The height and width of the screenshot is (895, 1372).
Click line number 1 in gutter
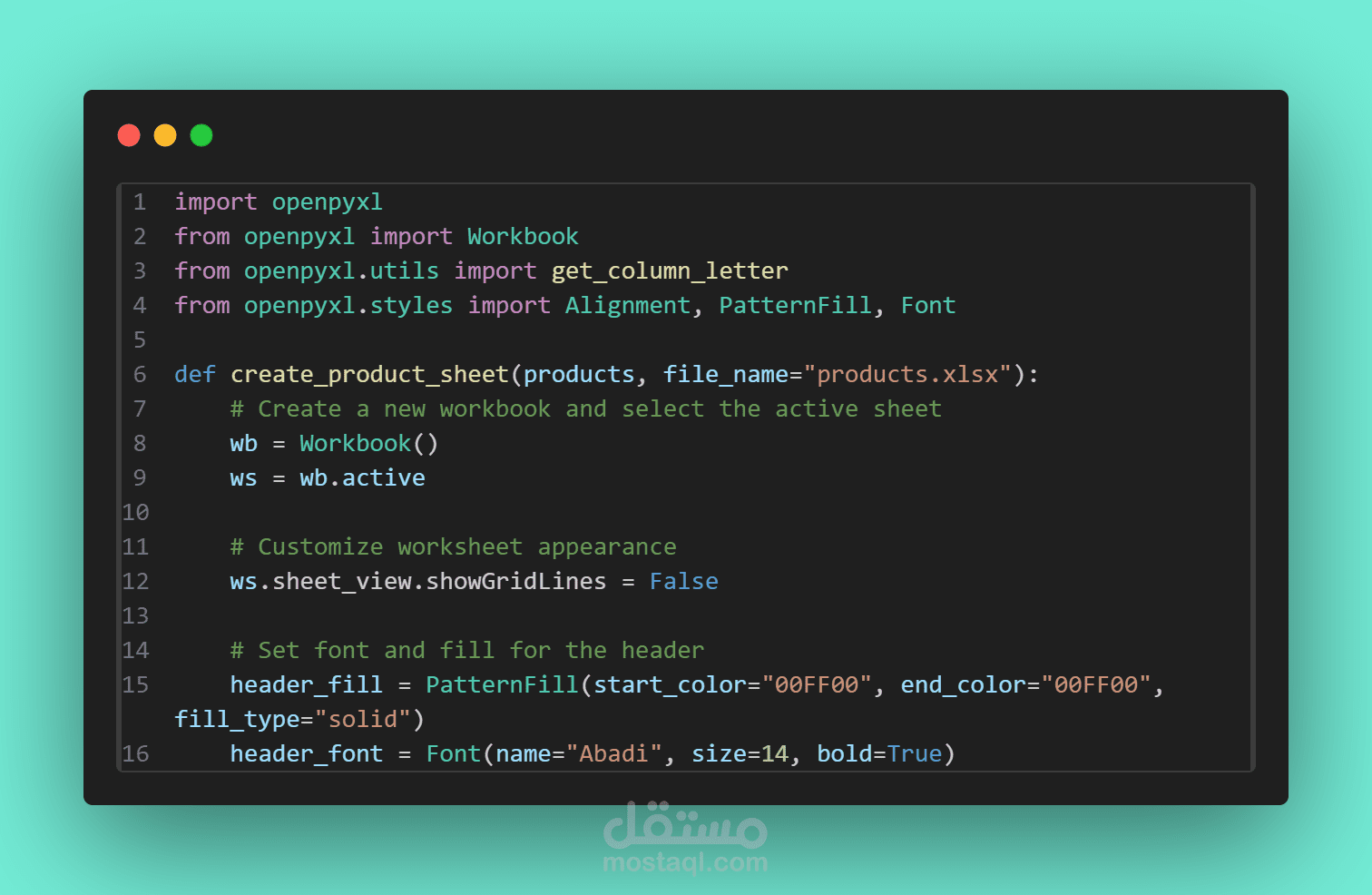pos(140,202)
